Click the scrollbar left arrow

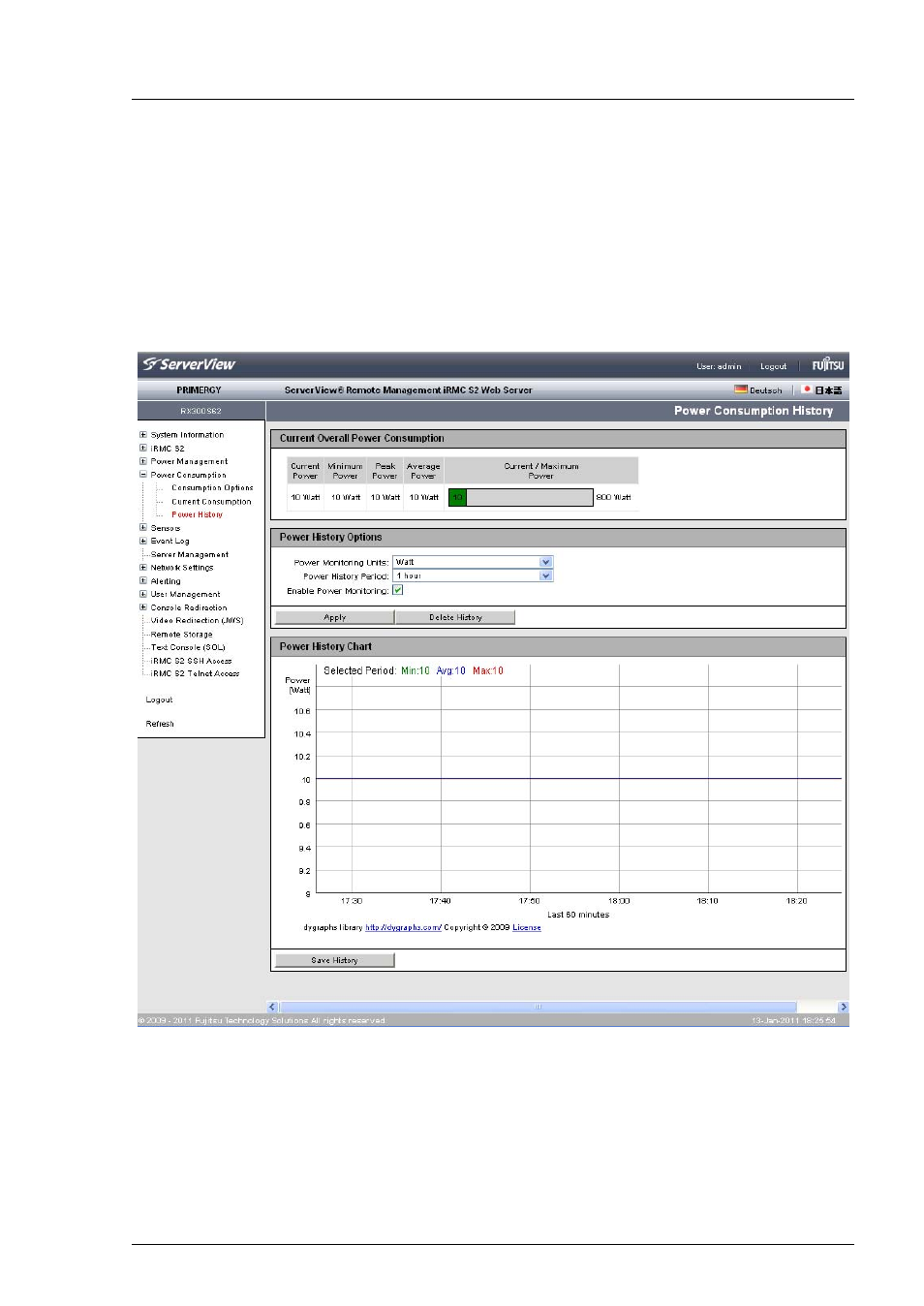272,1007
